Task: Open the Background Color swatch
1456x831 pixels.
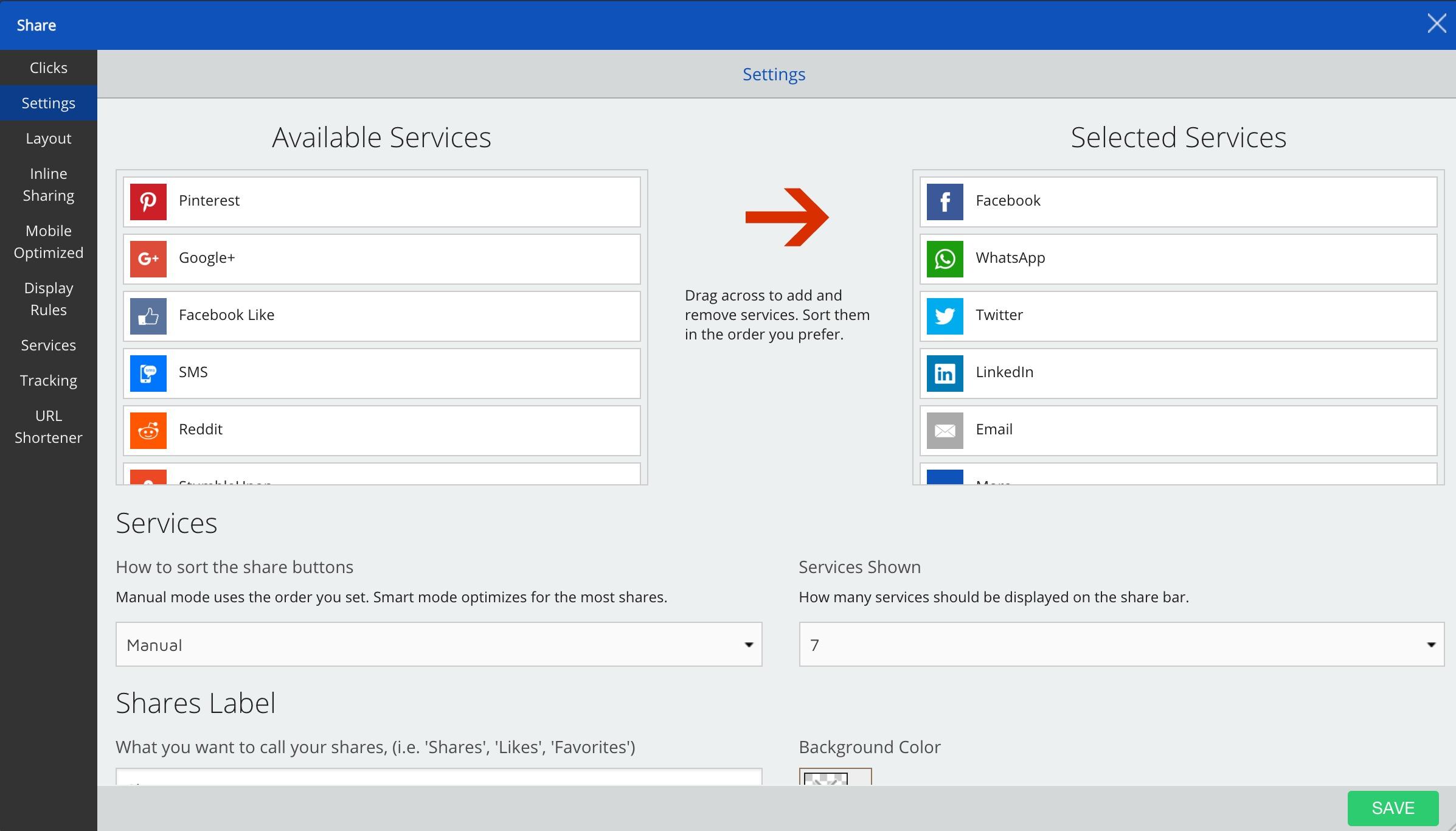Action: pyautogui.click(x=835, y=777)
